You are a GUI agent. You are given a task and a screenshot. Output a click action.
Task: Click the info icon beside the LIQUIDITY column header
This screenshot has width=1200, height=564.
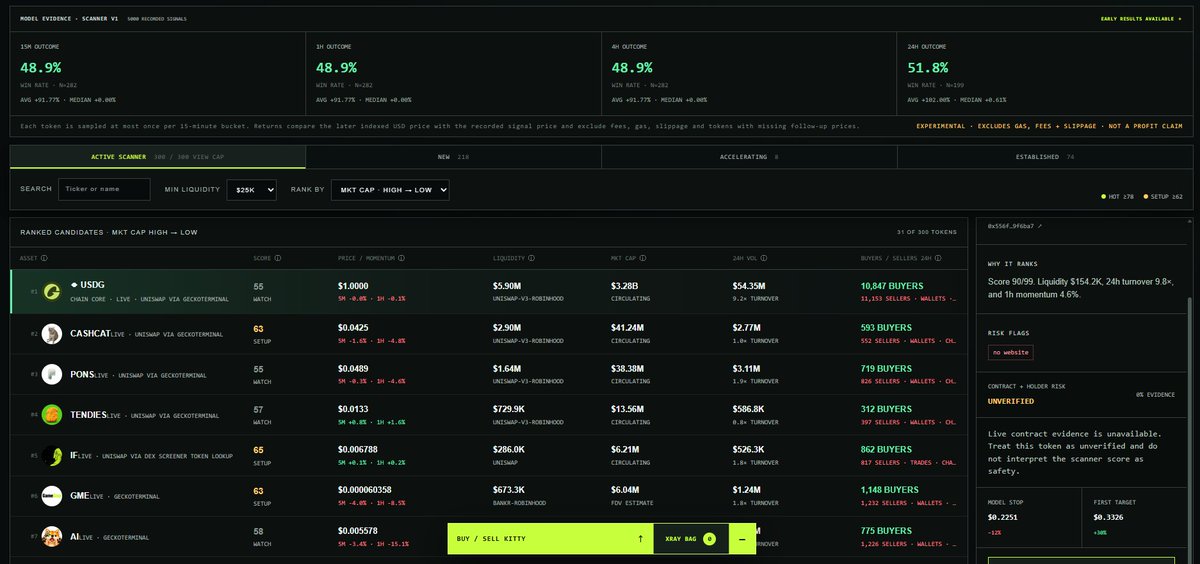529,258
